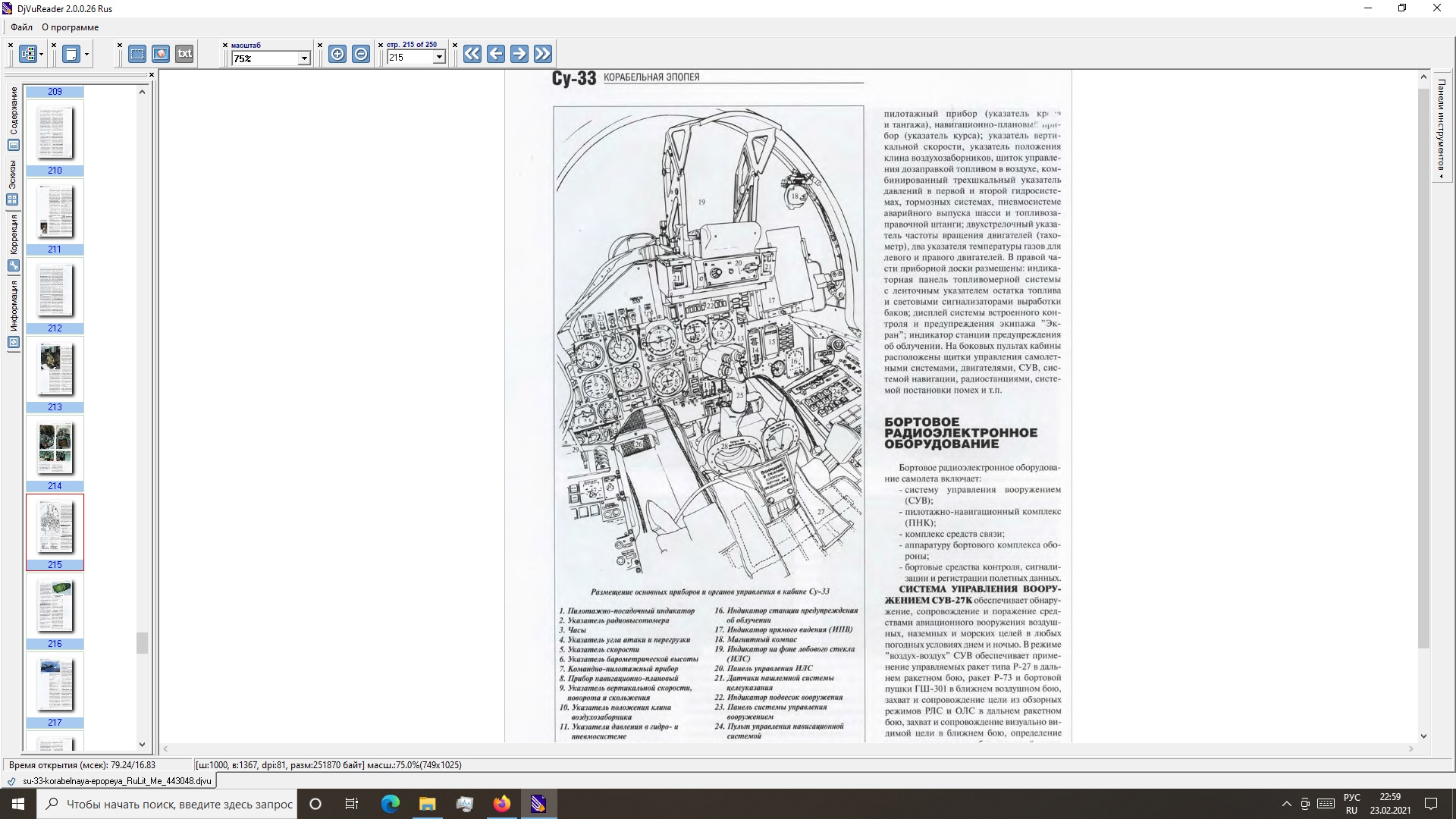Click the image export tool icon
Image resolution: width=1456 pixels, height=819 pixels.
click(x=161, y=54)
